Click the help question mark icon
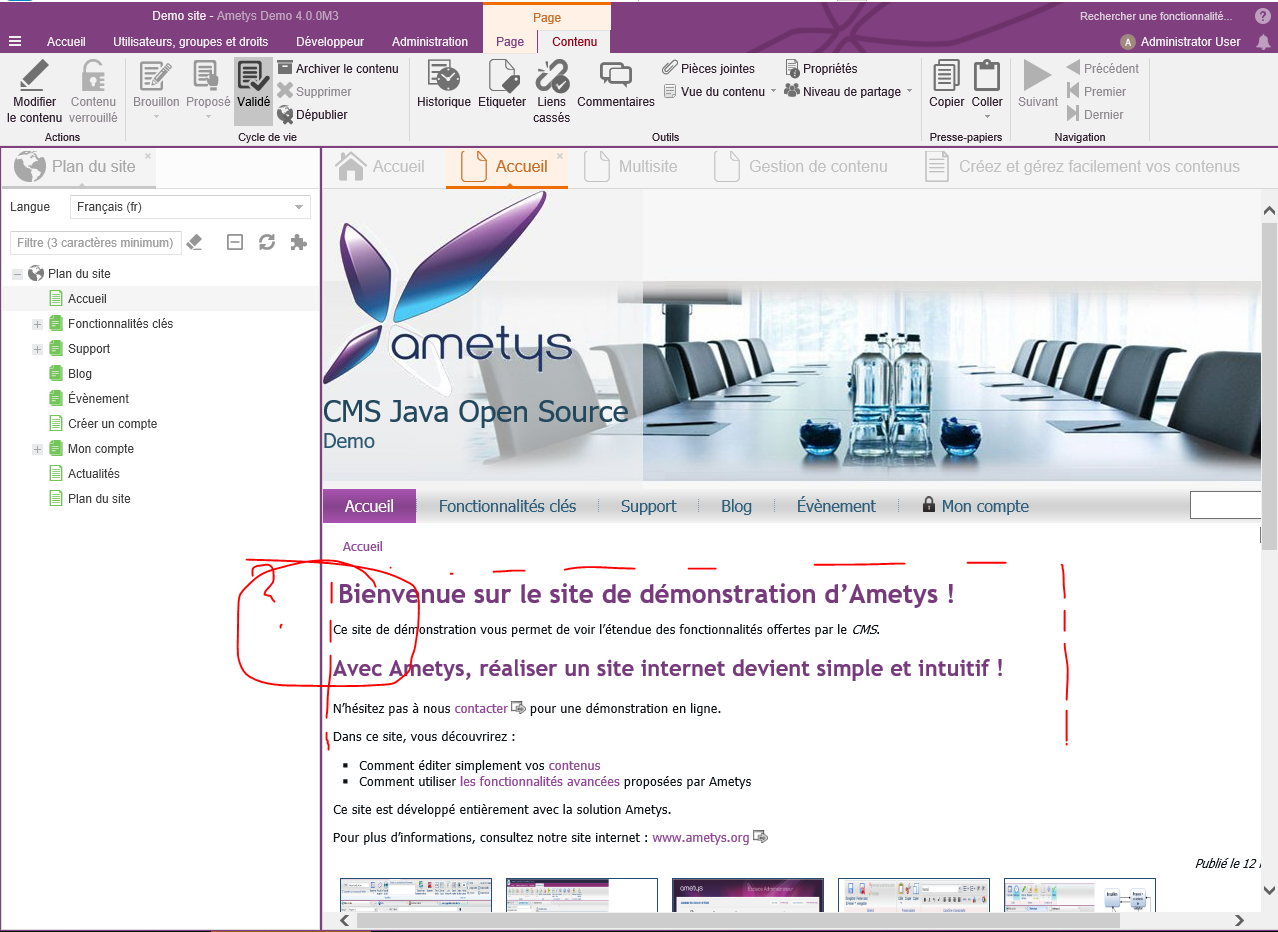Viewport: 1278px width, 932px height. 1263,16
